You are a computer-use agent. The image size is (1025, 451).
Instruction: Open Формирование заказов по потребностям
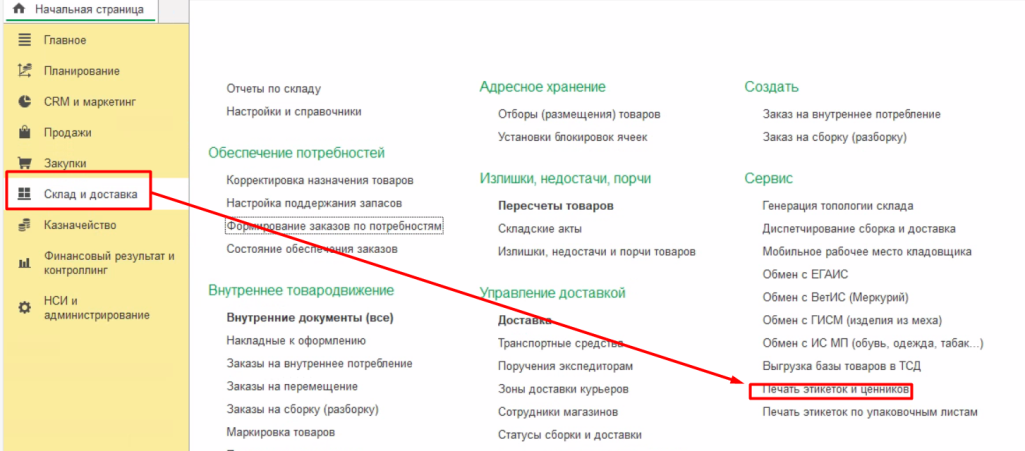[x=335, y=226]
